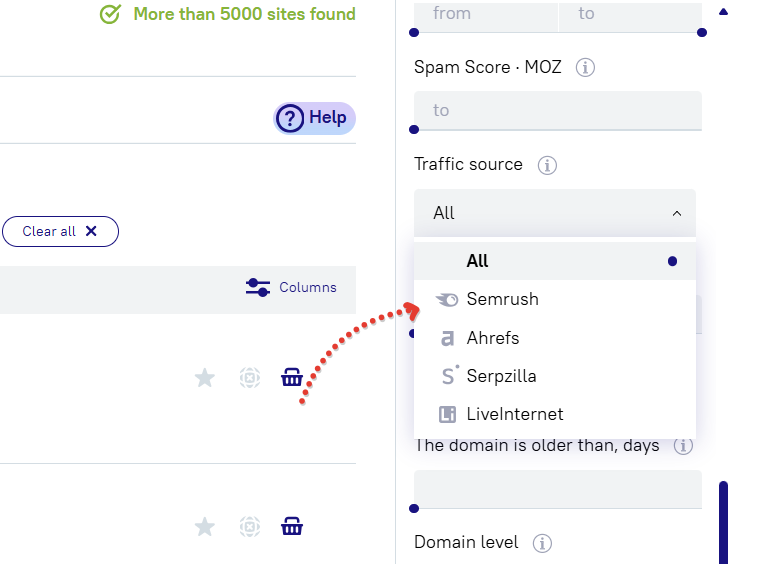
Task: Click the target icon in first row
Action: pyautogui.click(x=250, y=377)
